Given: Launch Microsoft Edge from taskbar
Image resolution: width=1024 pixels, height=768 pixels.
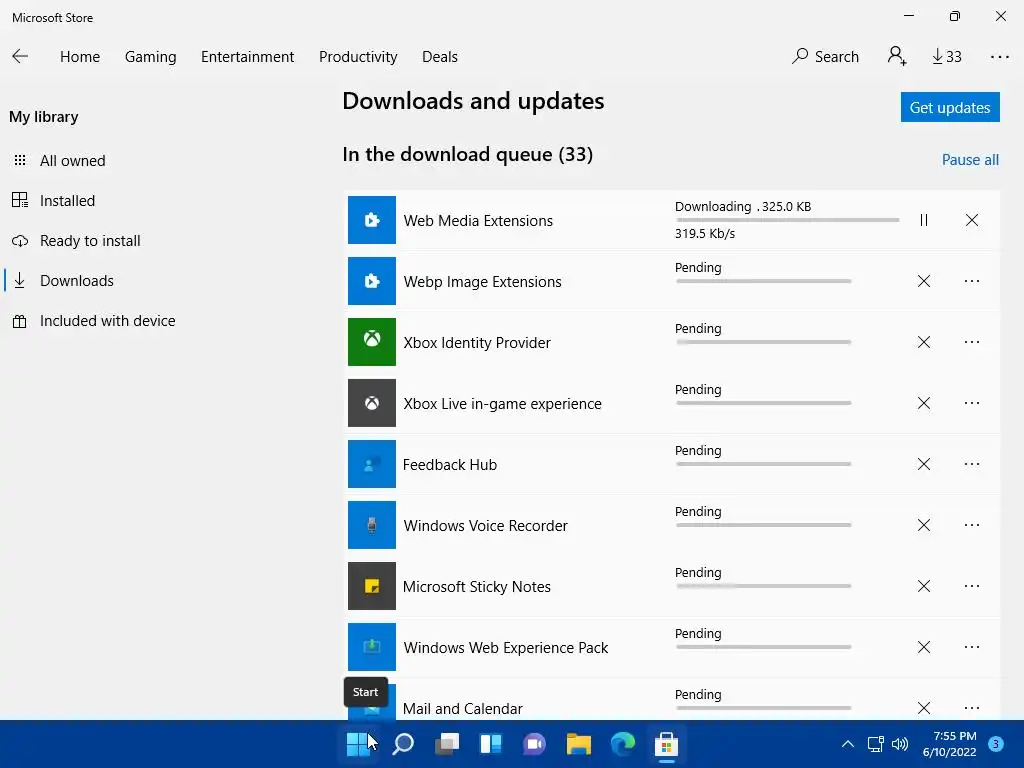Looking at the screenshot, I should [x=622, y=744].
